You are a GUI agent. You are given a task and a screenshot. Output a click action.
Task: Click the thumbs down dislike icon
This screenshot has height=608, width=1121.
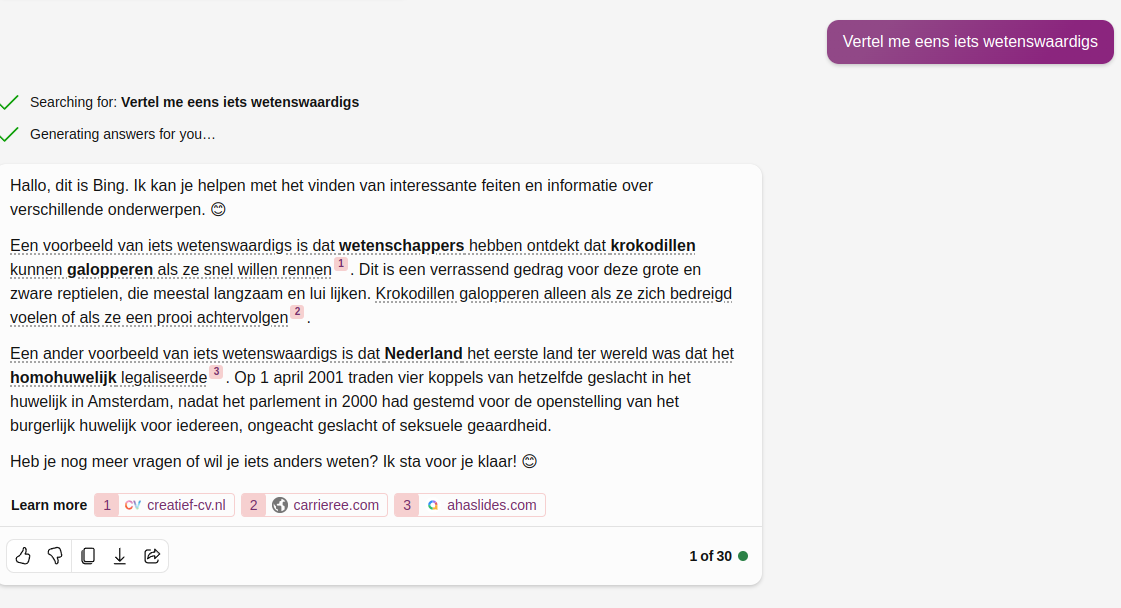55,556
